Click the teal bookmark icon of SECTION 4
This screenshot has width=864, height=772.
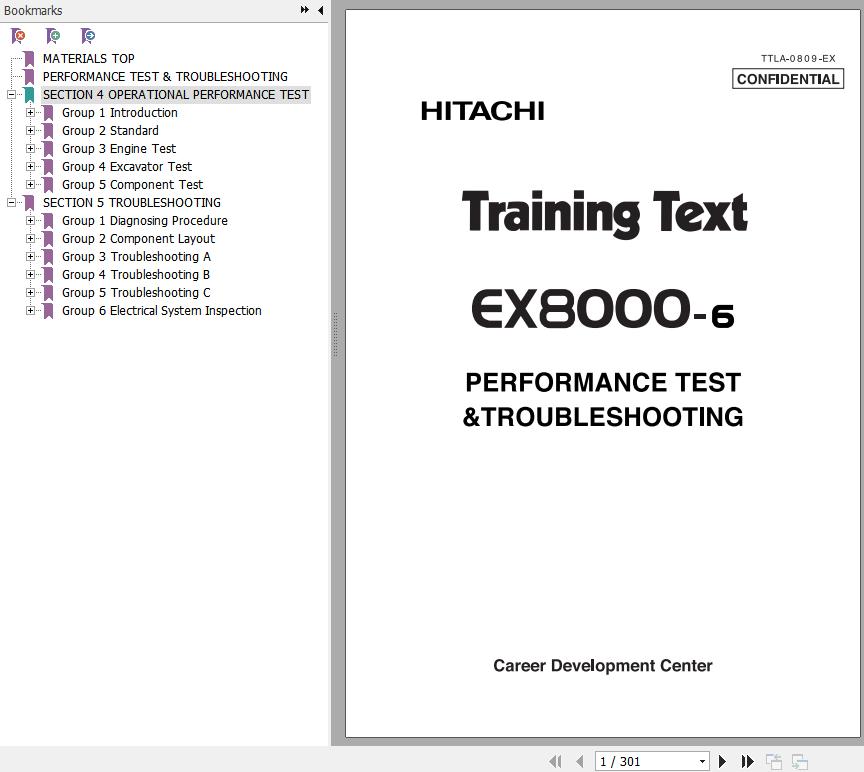tap(29, 95)
